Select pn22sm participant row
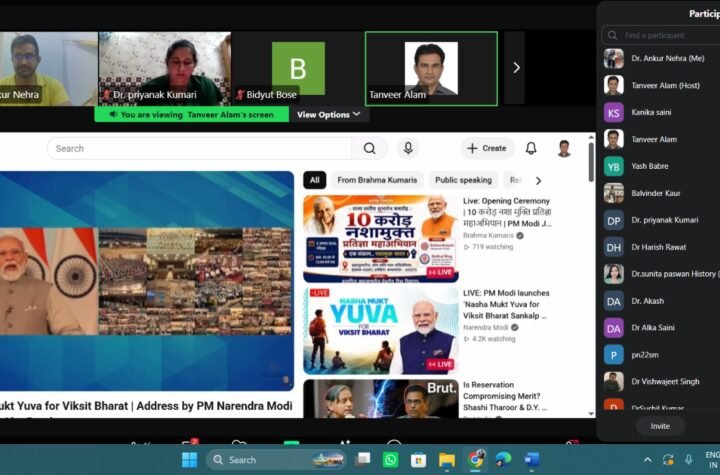The width and height of the screenshot is (720, 475). click(x=660, y=355)
